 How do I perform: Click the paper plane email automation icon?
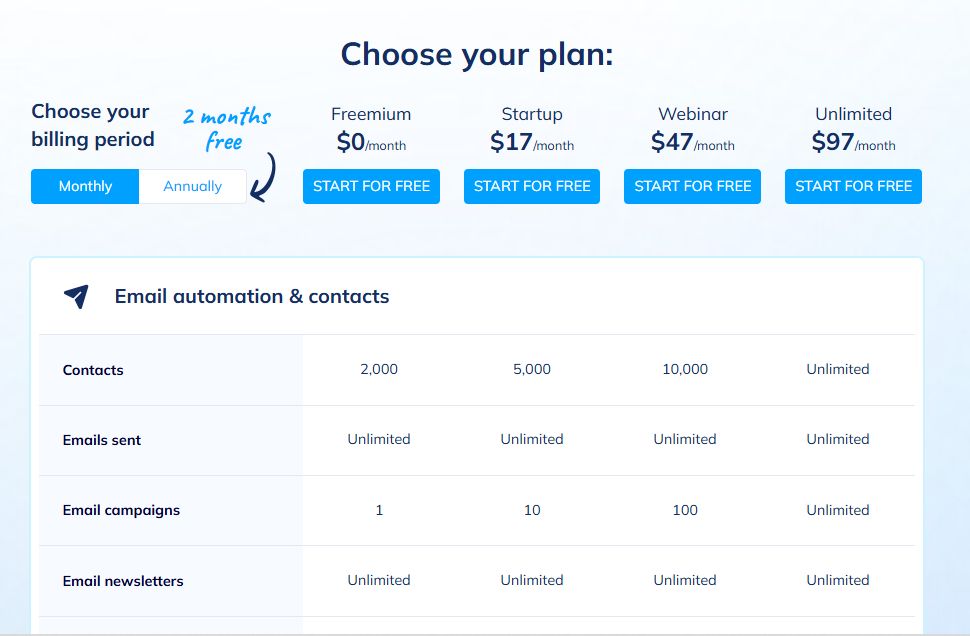[x=76, y=297]
